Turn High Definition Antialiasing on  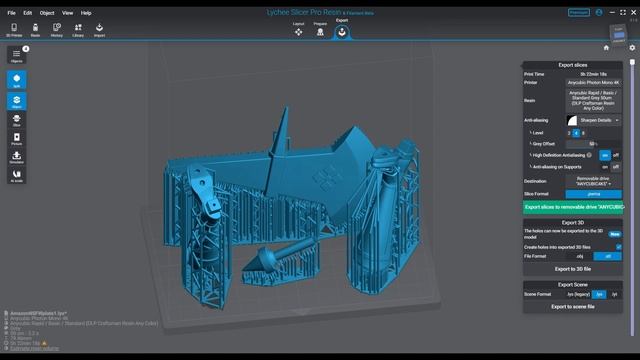tap(605, 156)
